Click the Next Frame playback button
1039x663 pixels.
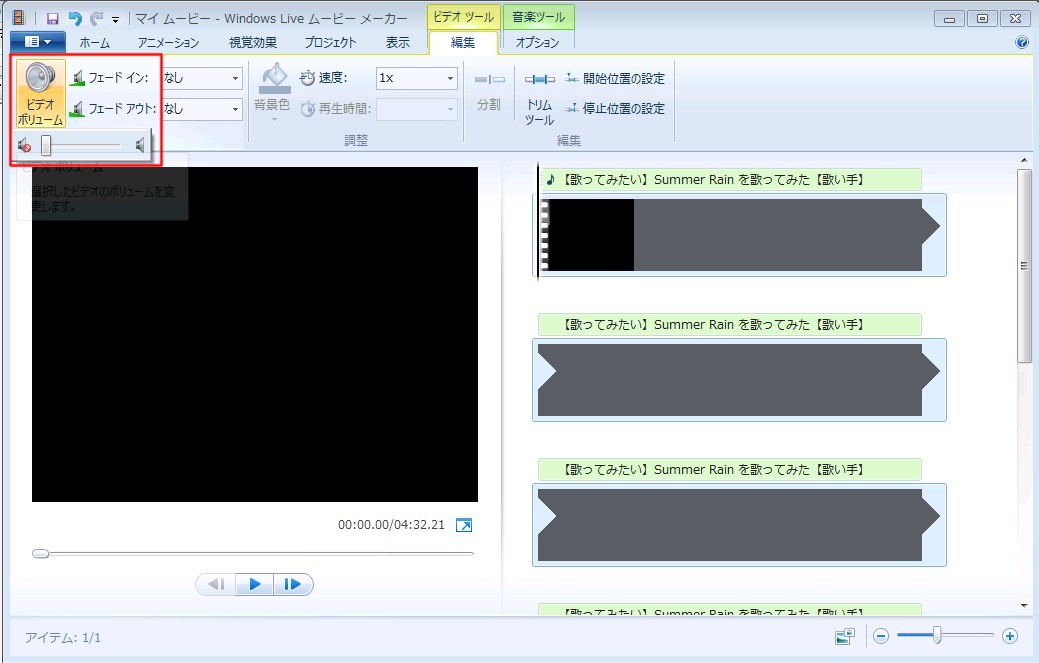tap(293, 584)
